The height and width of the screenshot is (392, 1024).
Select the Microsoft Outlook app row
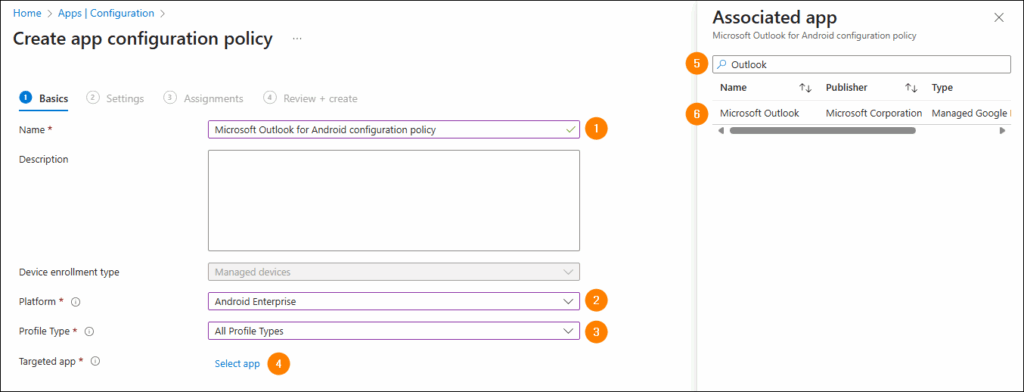862,113
